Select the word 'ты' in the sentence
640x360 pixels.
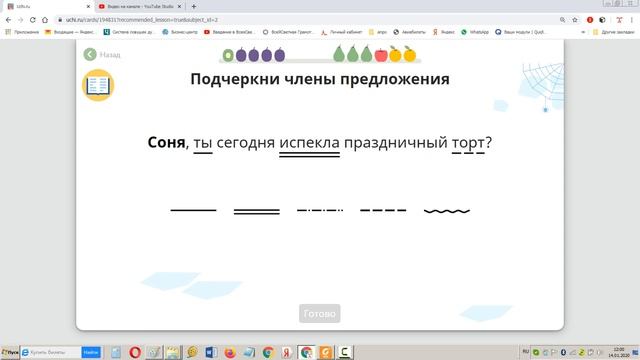tap(203, 143)
